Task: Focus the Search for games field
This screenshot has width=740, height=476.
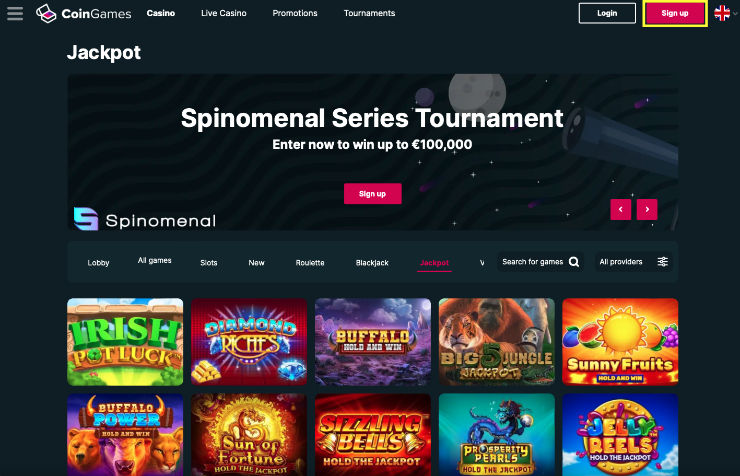Action: pyautogui.click(x=540, y=262)
